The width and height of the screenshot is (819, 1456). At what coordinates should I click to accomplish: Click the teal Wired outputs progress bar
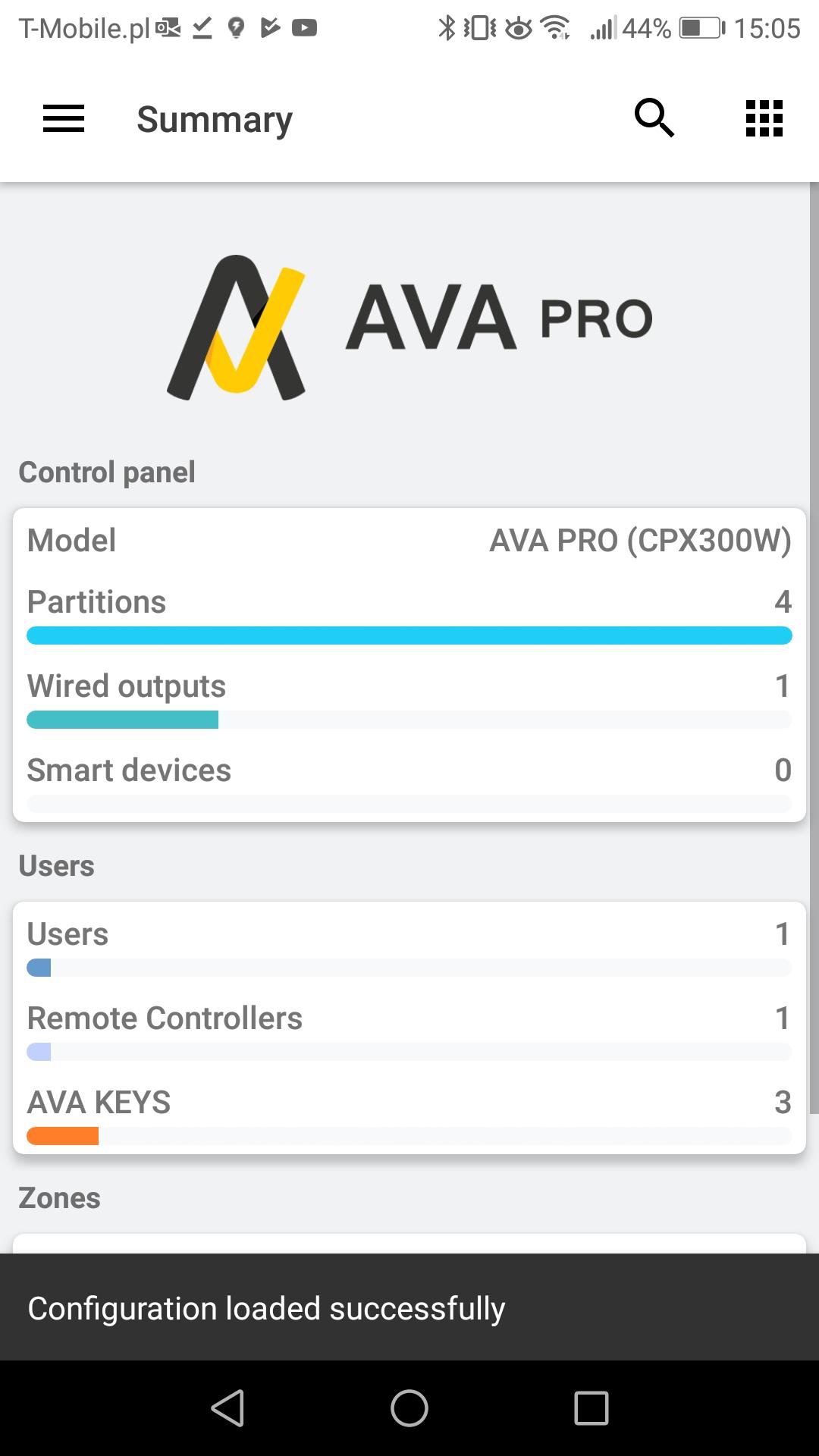tap(123, 720)
